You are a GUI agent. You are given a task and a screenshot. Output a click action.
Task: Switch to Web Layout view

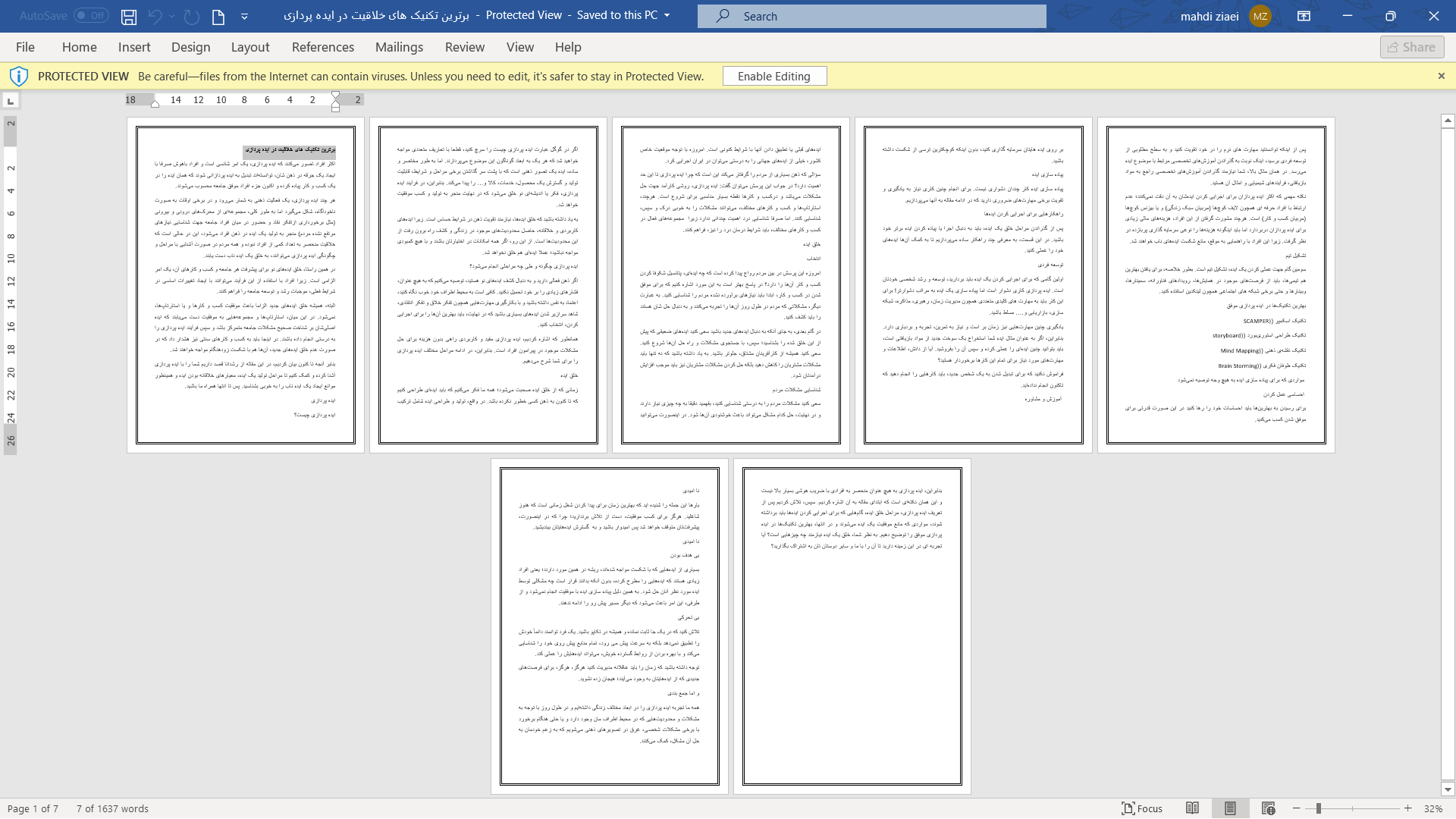[x=1268, y=808]
